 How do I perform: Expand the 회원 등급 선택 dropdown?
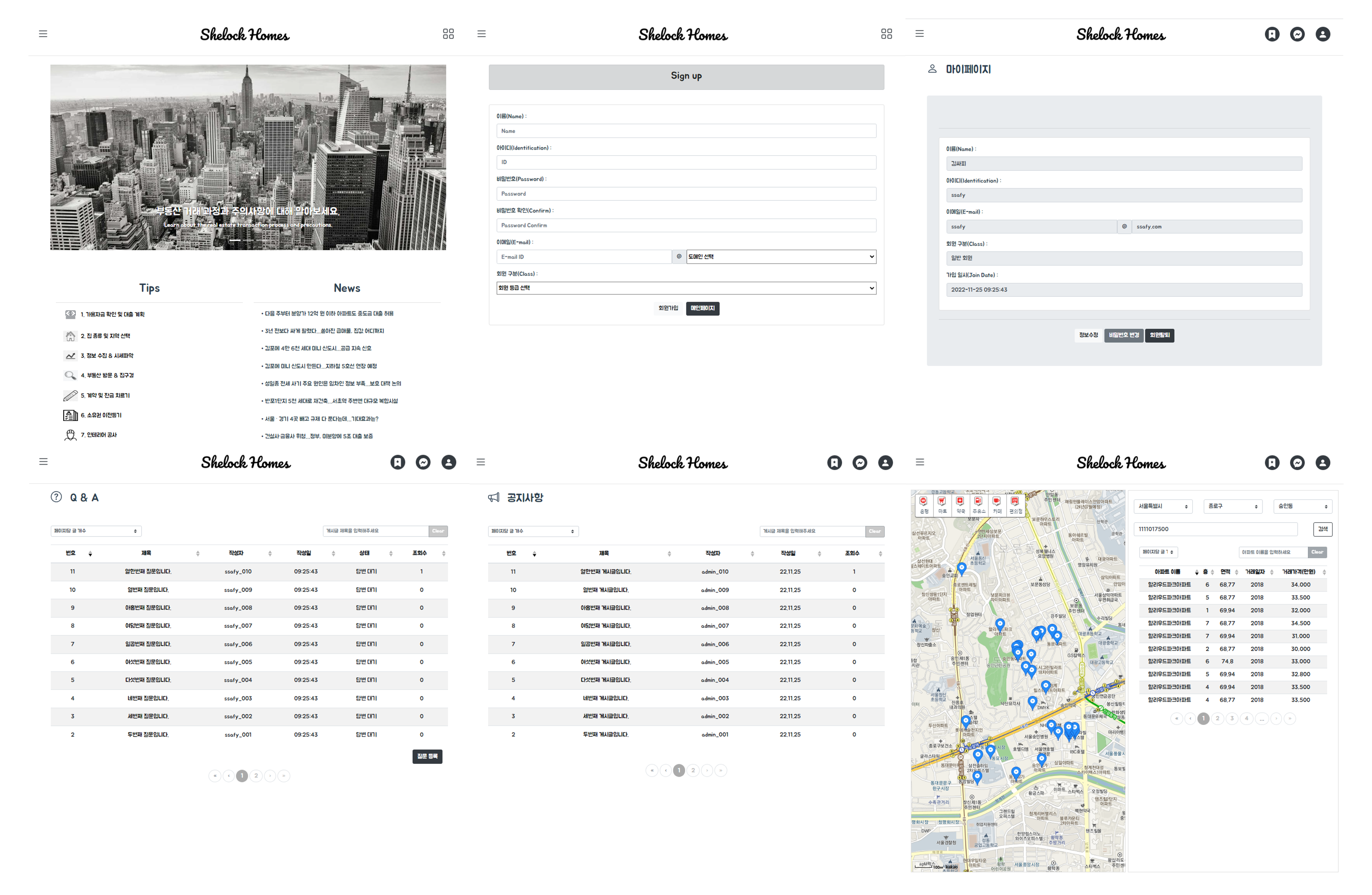(x=686, y=288)
